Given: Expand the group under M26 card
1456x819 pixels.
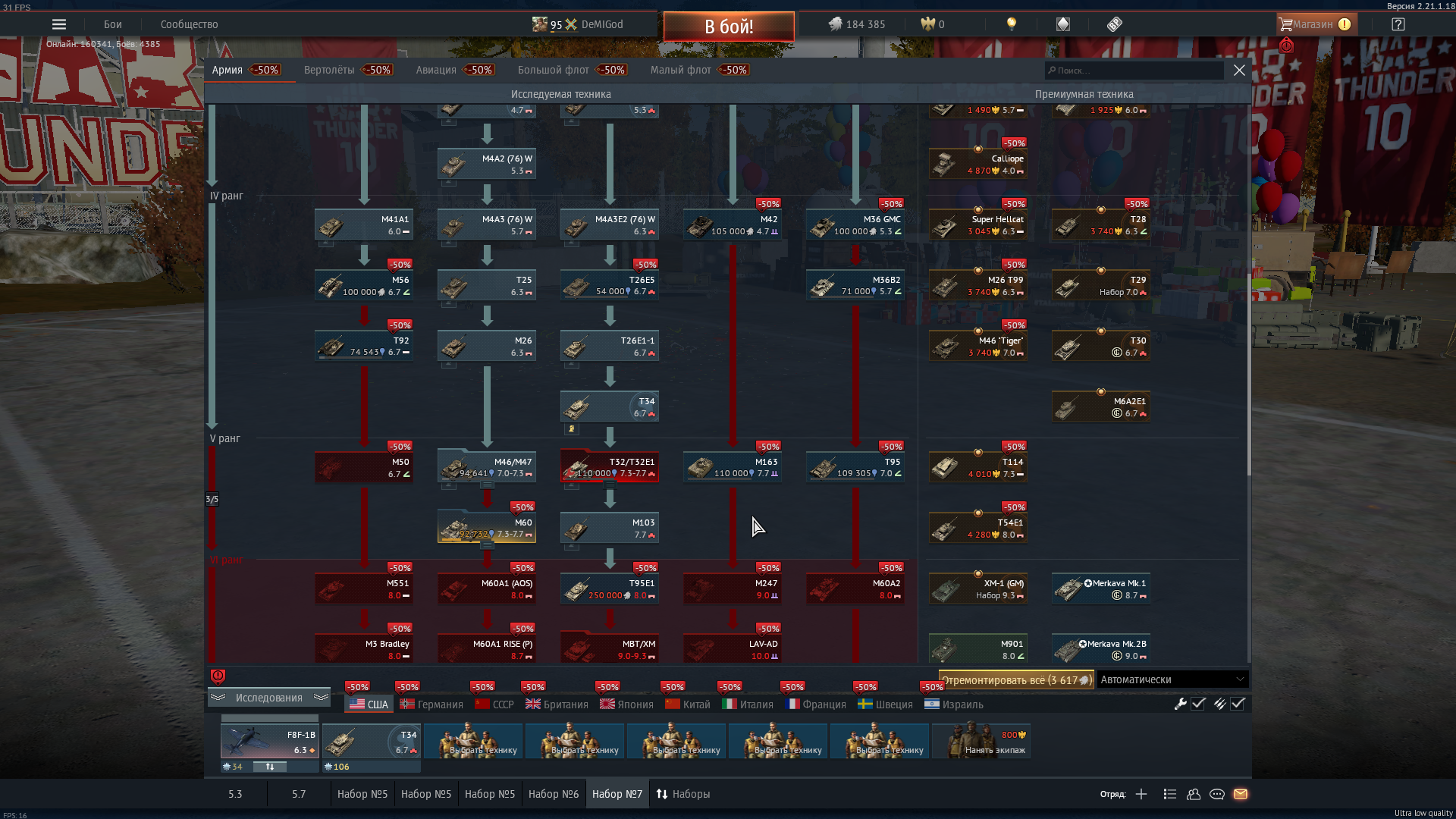Looking at the screenshot, I should click(449, 365).
